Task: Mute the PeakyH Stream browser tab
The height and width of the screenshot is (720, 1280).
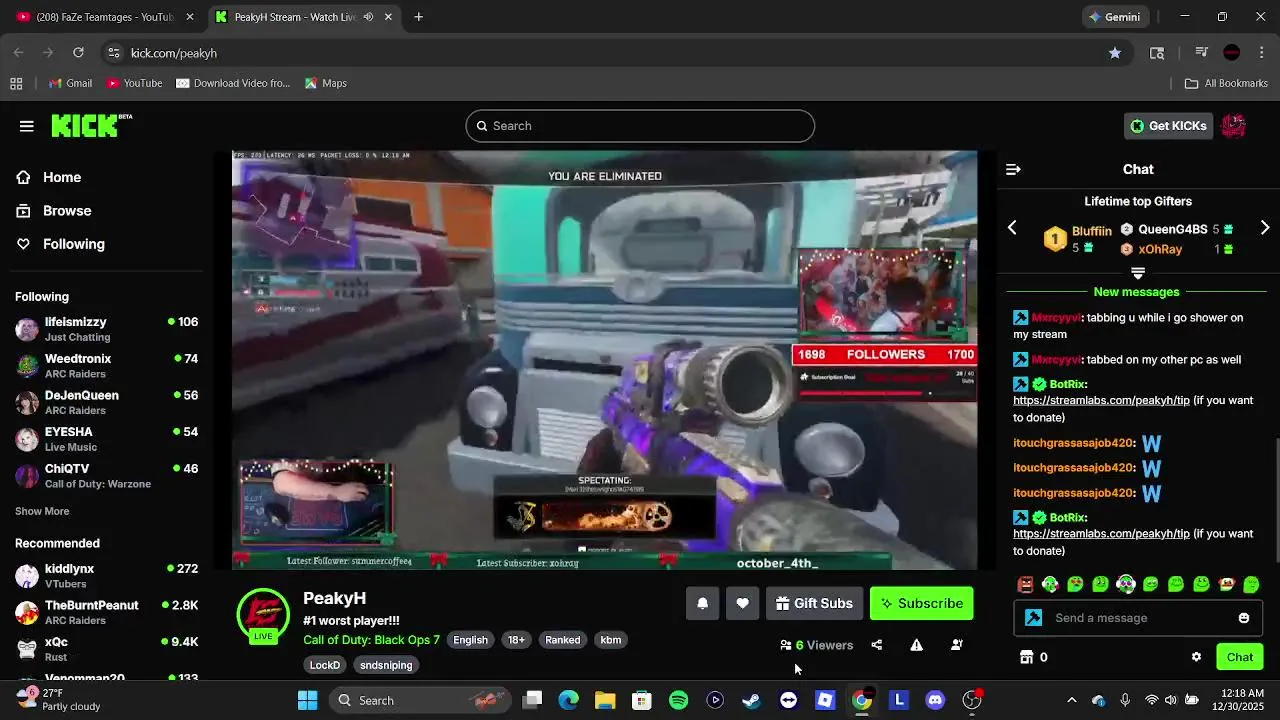Action: [368, 17]
